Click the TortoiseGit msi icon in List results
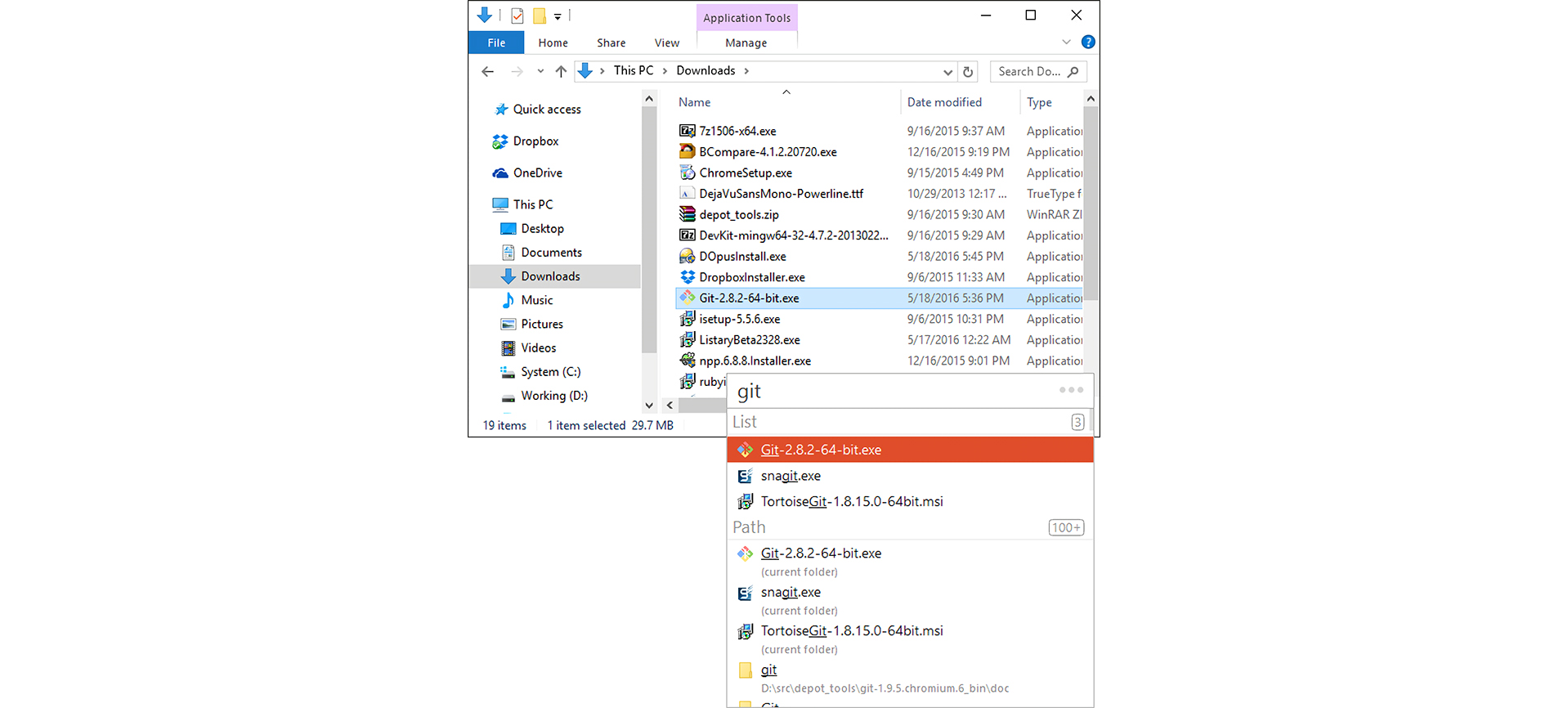 tap(745, 502)
